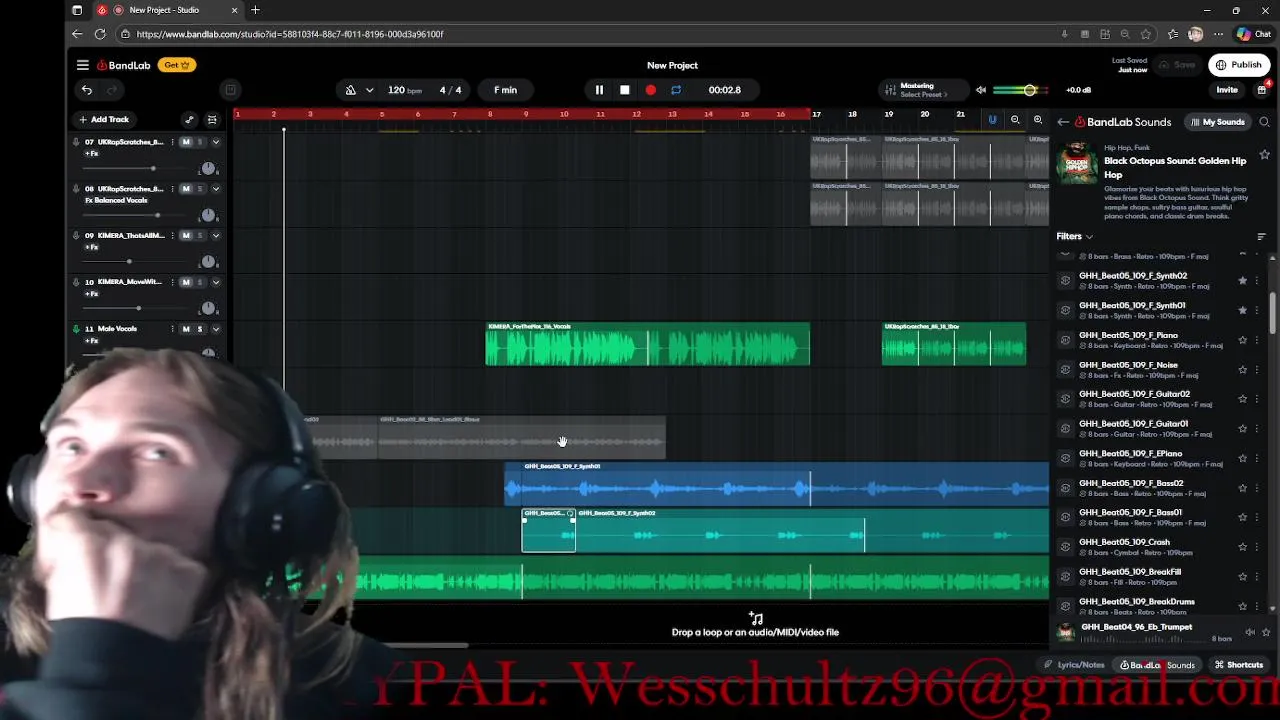Favorite the Golden Hip Hop pack
This screenshot has width=1280, height=720.
tap(1265, 155)
